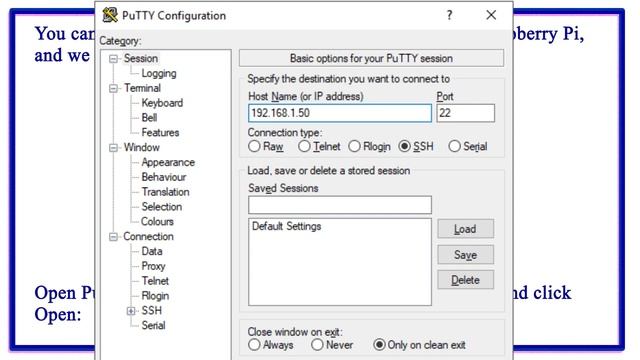Select the Terminal category
This screenshot has height=360, width=640.
point(142,88)
